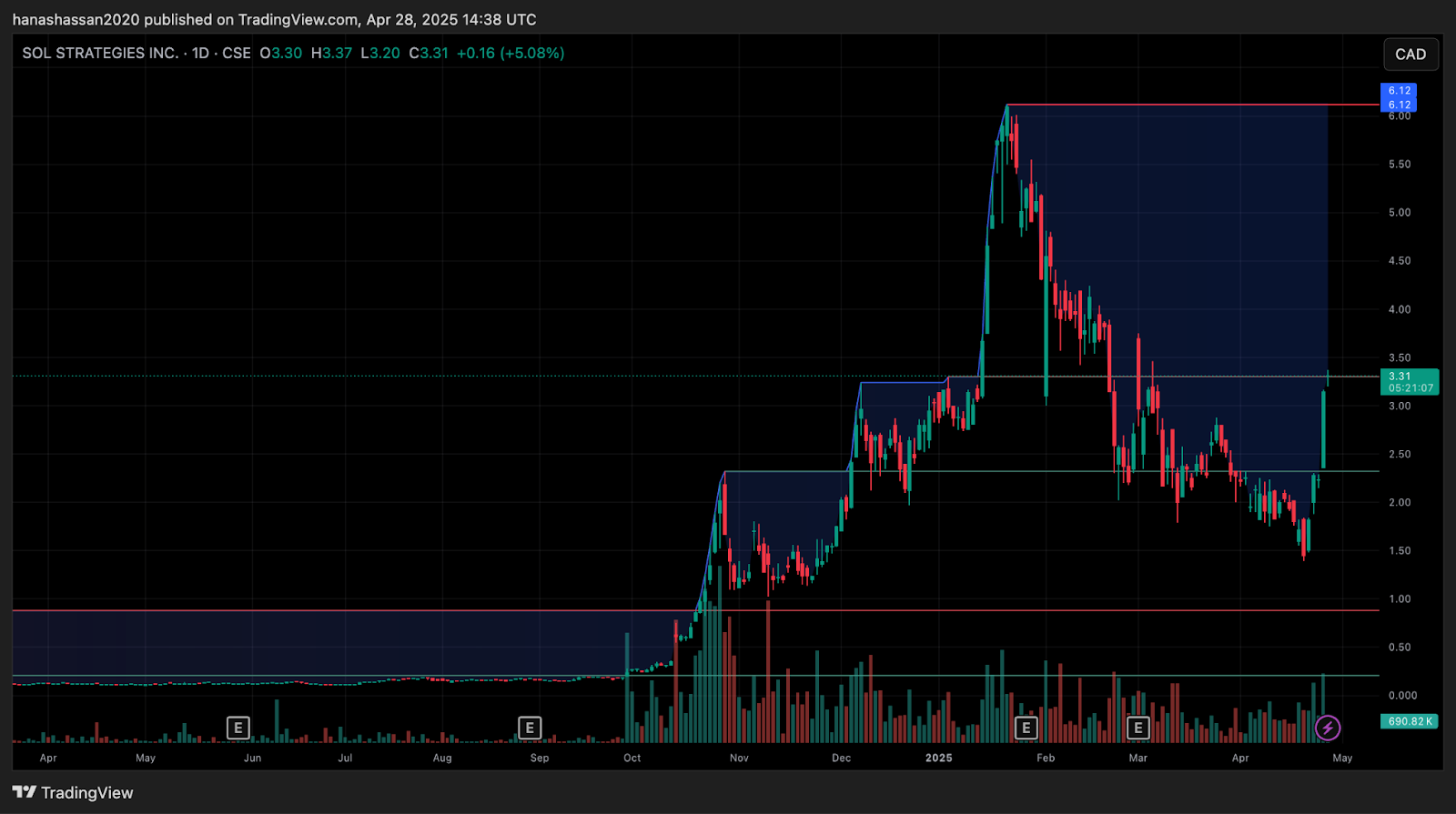Click the 690.82 K volume label
The image size is (1456, 814).
coord(1410,721)
